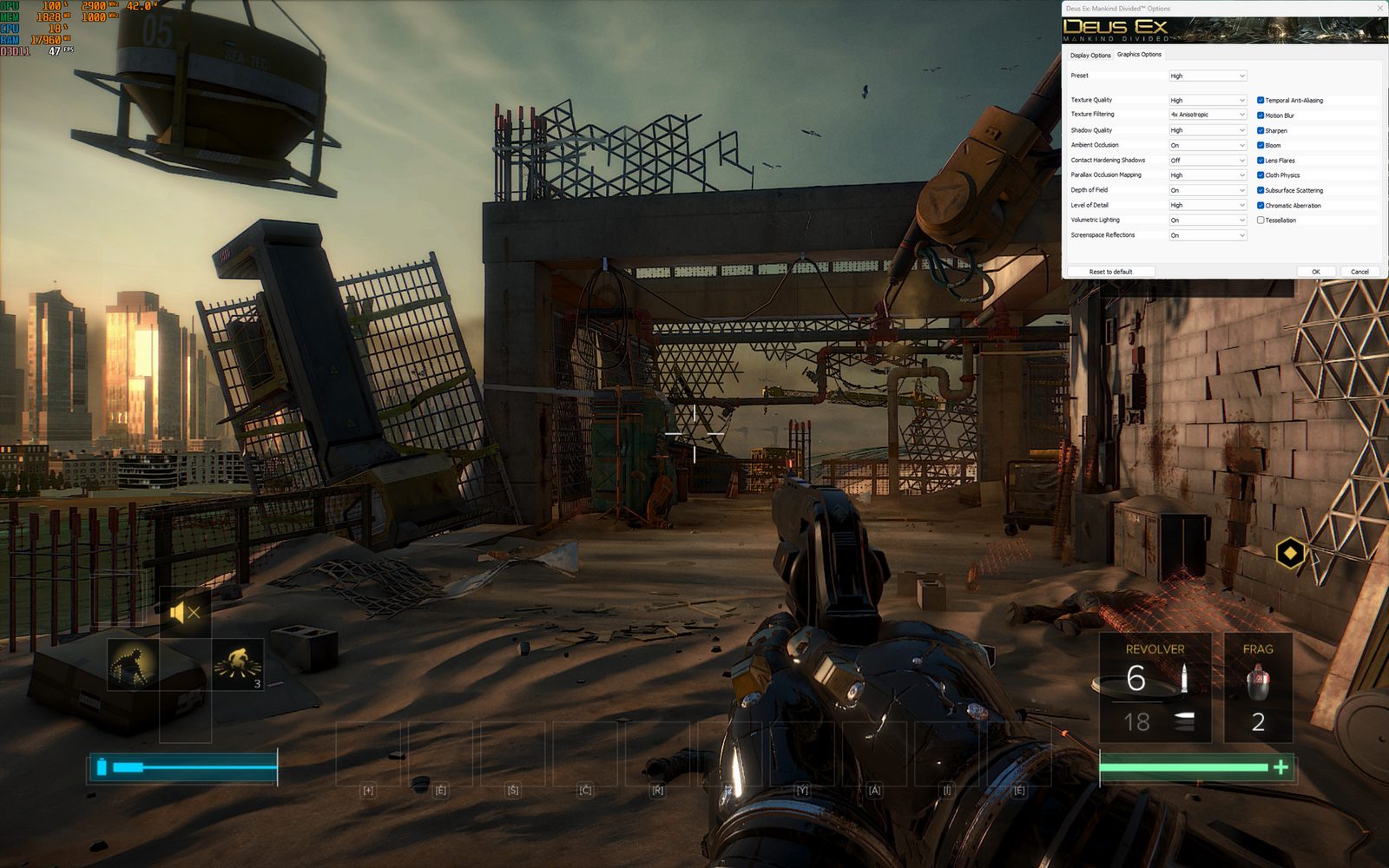Select the frag grenade icon
Screen dimensions: 1389x868
point(1256,681)
